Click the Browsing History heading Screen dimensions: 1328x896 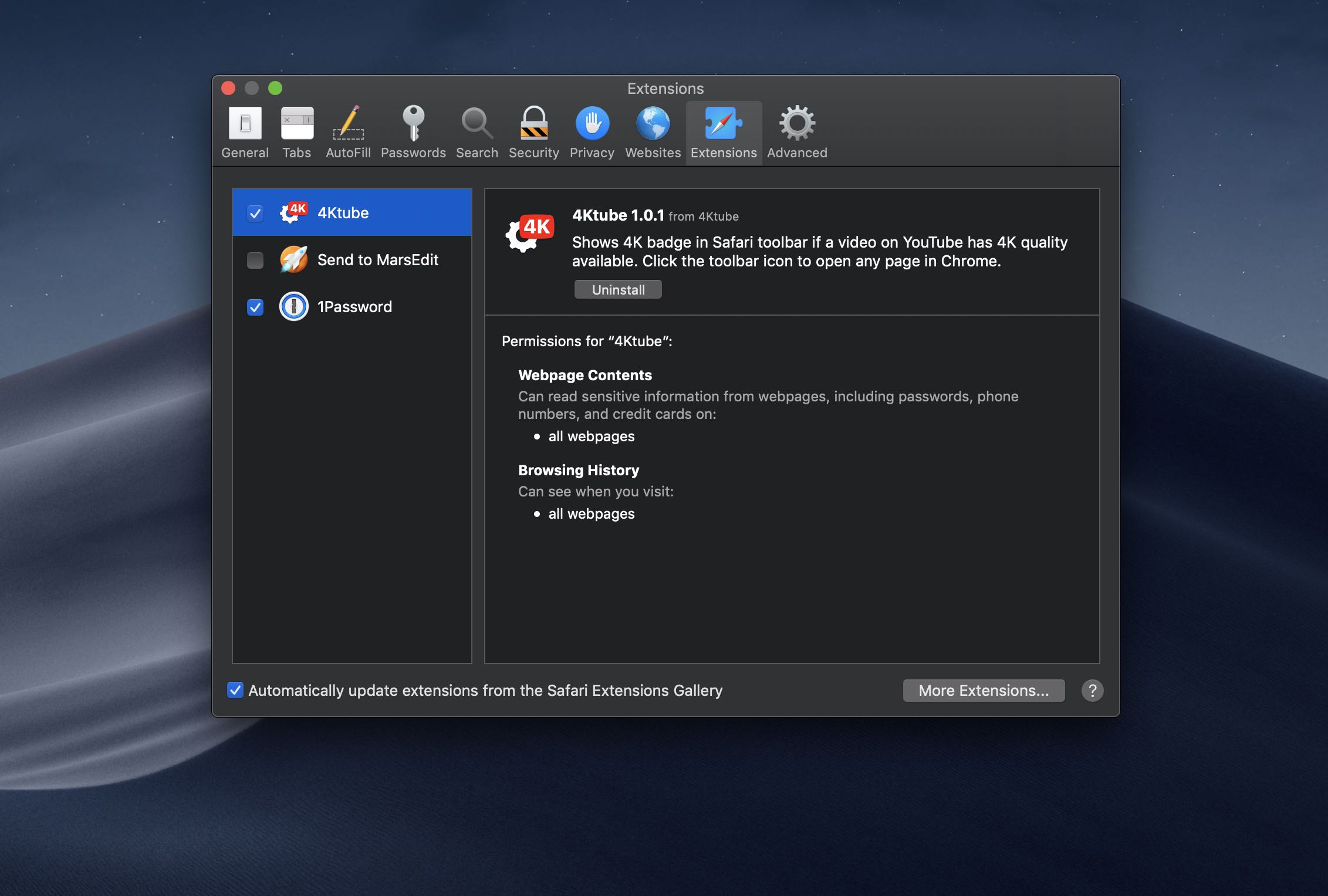579,470
